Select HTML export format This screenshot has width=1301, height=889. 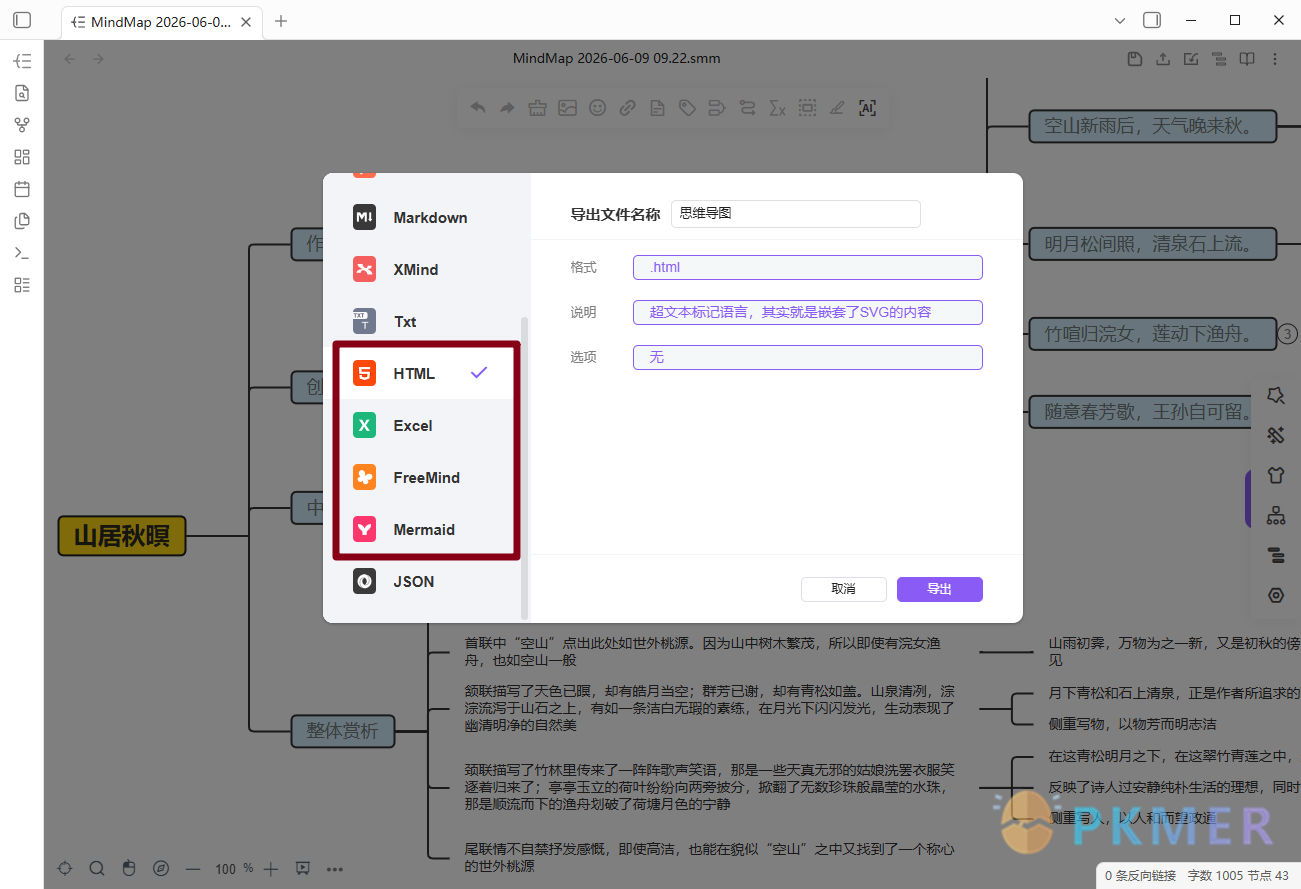point(426,373)
